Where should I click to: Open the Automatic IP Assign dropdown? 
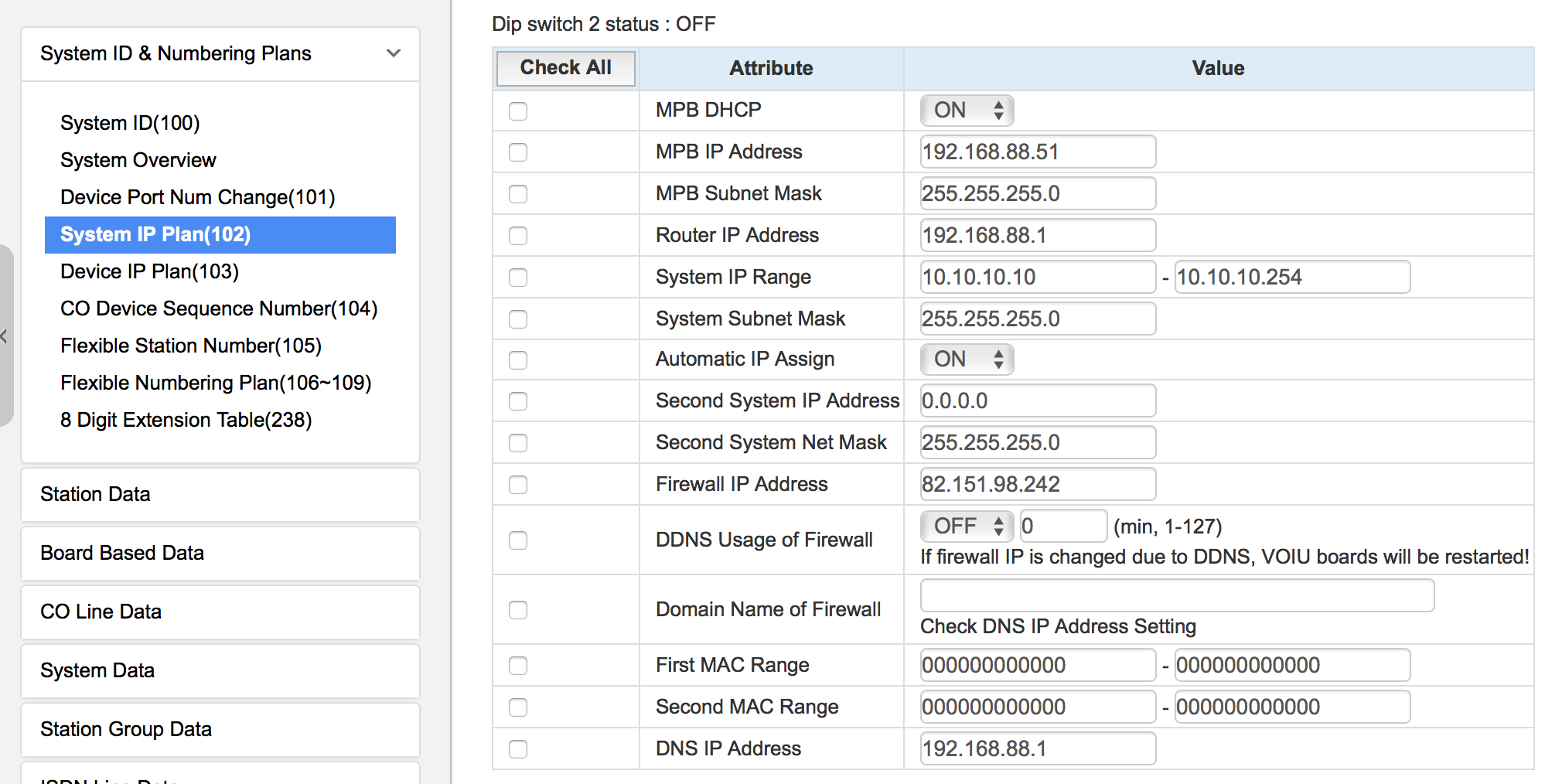(967, 360)
